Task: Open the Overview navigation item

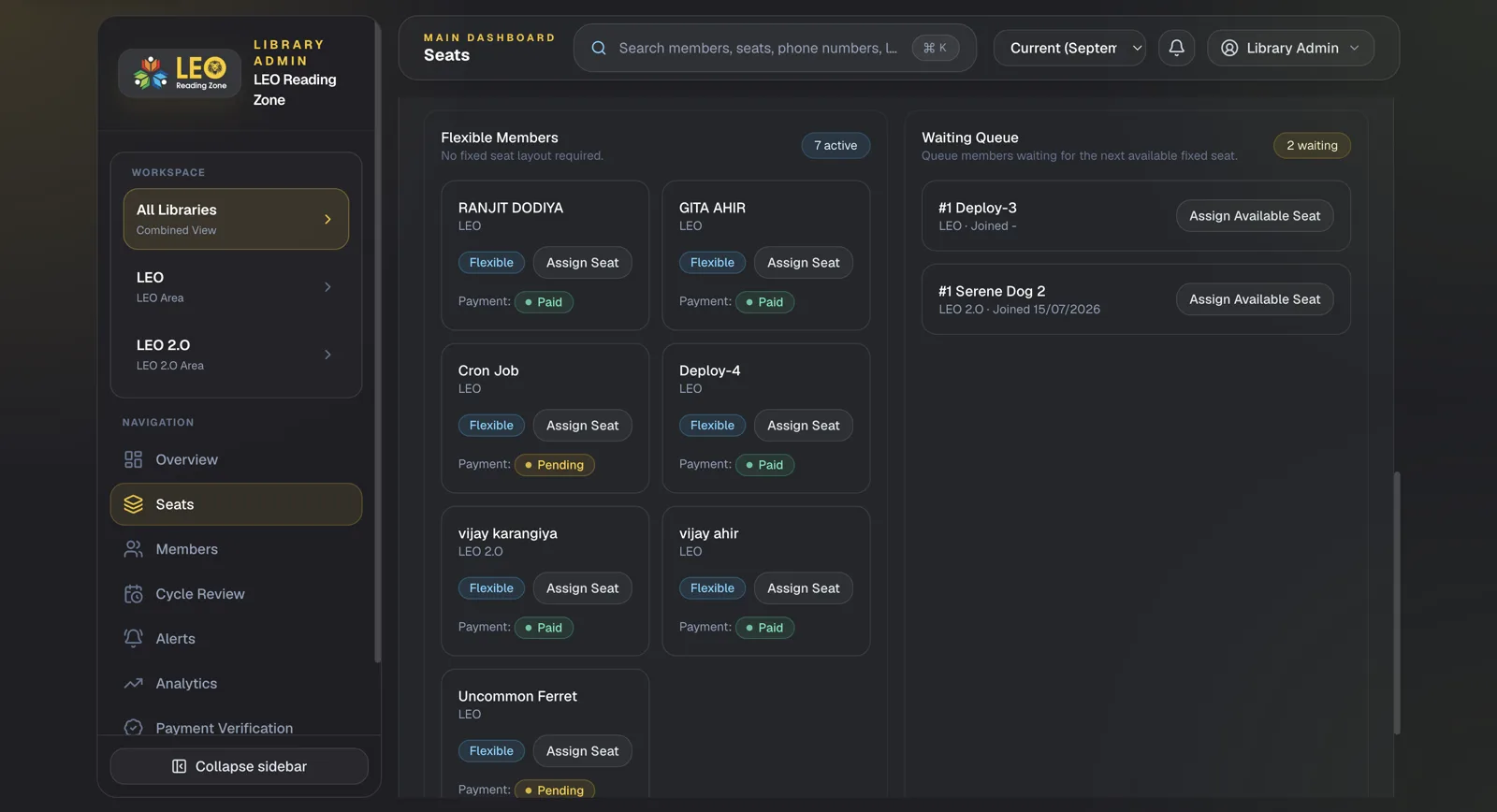Action: [236, 459]
